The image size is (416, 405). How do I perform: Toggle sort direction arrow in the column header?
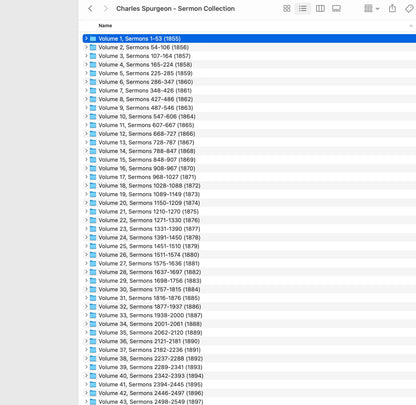(x=411, y=26)
